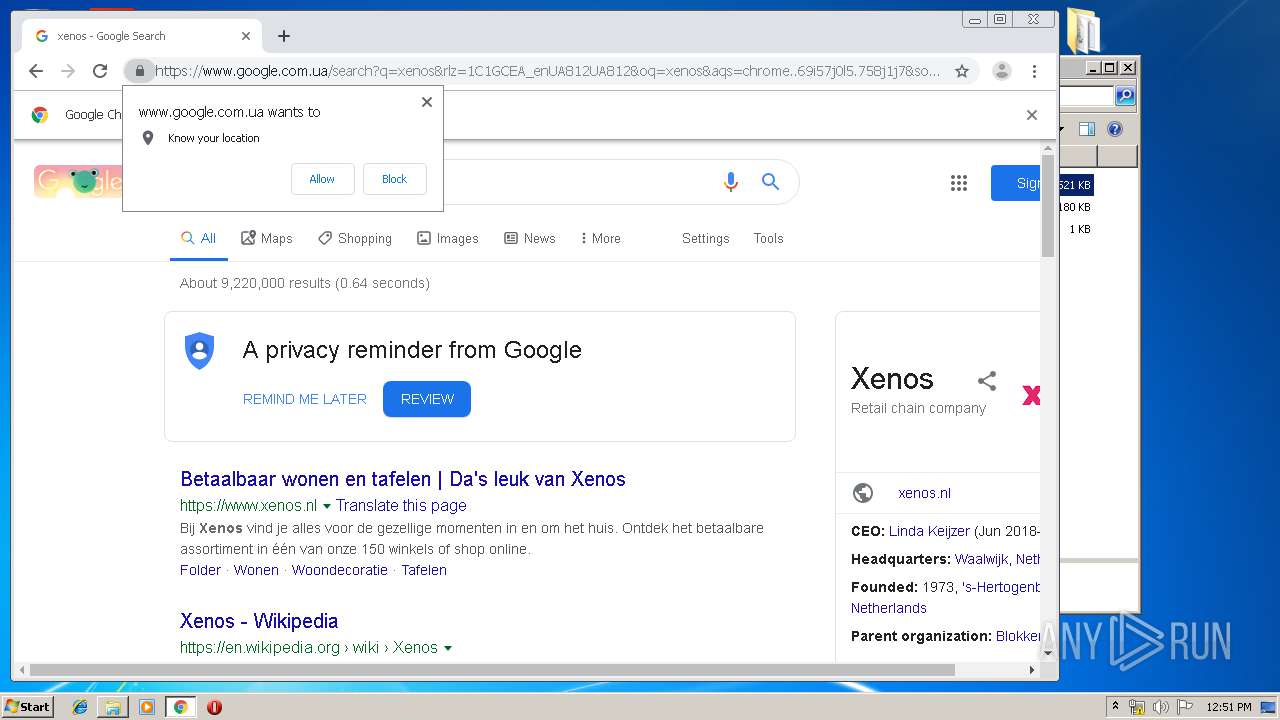This screenshot has height=720, width=1280.
Task: Open the desktop folder icon top right
Action: pos(1082,30)
